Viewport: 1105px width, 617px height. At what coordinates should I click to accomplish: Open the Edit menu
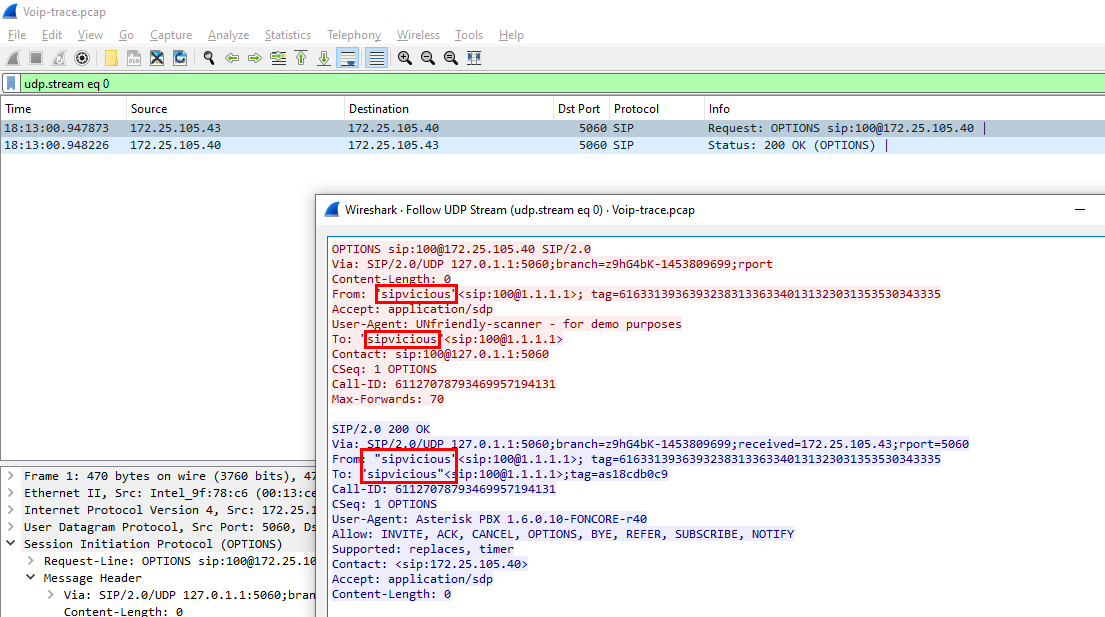tap(51, 35)
